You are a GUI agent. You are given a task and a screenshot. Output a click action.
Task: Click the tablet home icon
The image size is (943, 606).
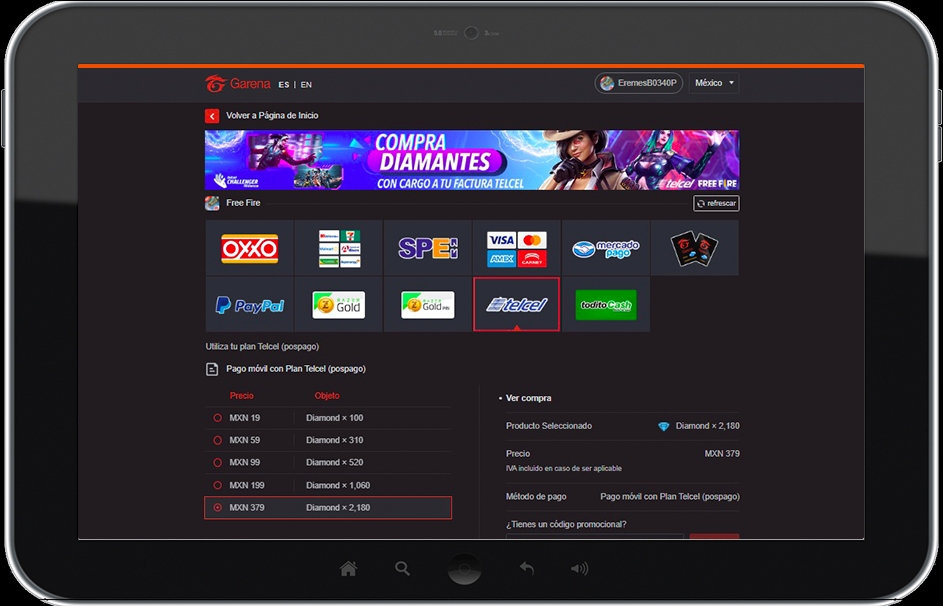(x=348, y=568)
